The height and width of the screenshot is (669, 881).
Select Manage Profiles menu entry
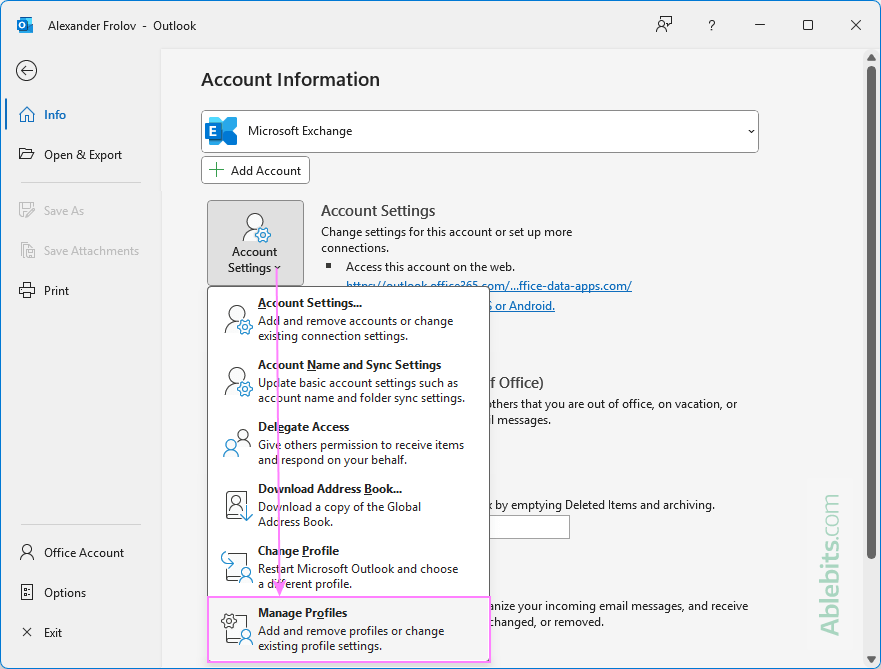pyautogui.click(x=348, y=629)
